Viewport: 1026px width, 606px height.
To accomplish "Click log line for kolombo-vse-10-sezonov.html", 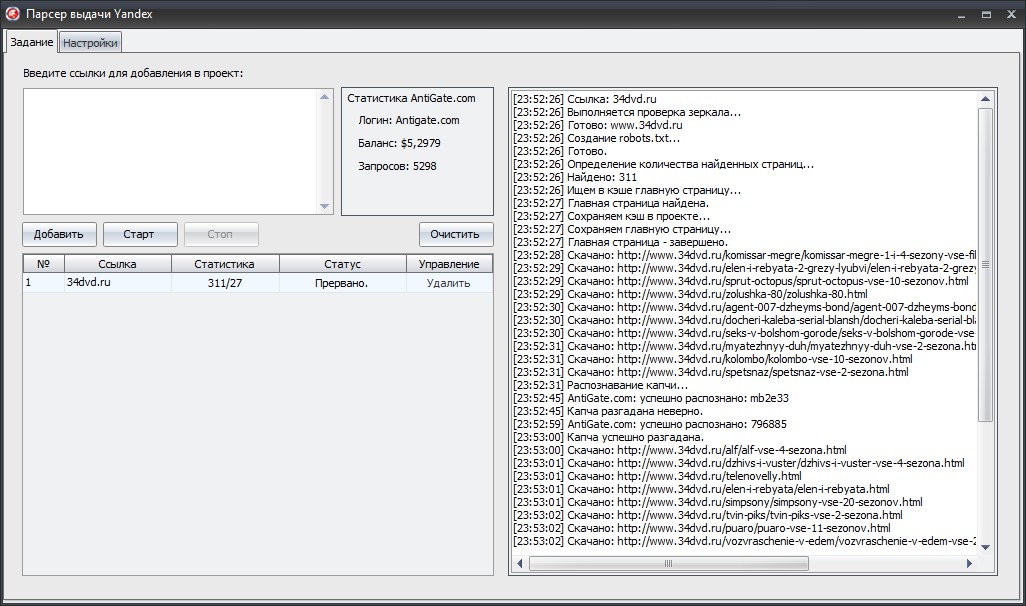I will (x=713, y=359).
